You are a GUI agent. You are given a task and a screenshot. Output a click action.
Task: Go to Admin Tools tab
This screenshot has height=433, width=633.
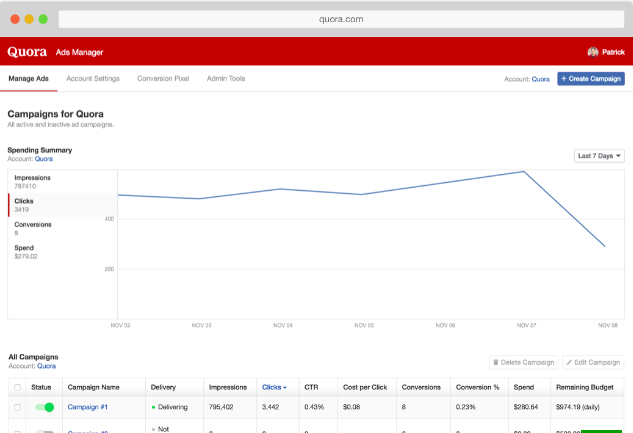pos(226,79)
